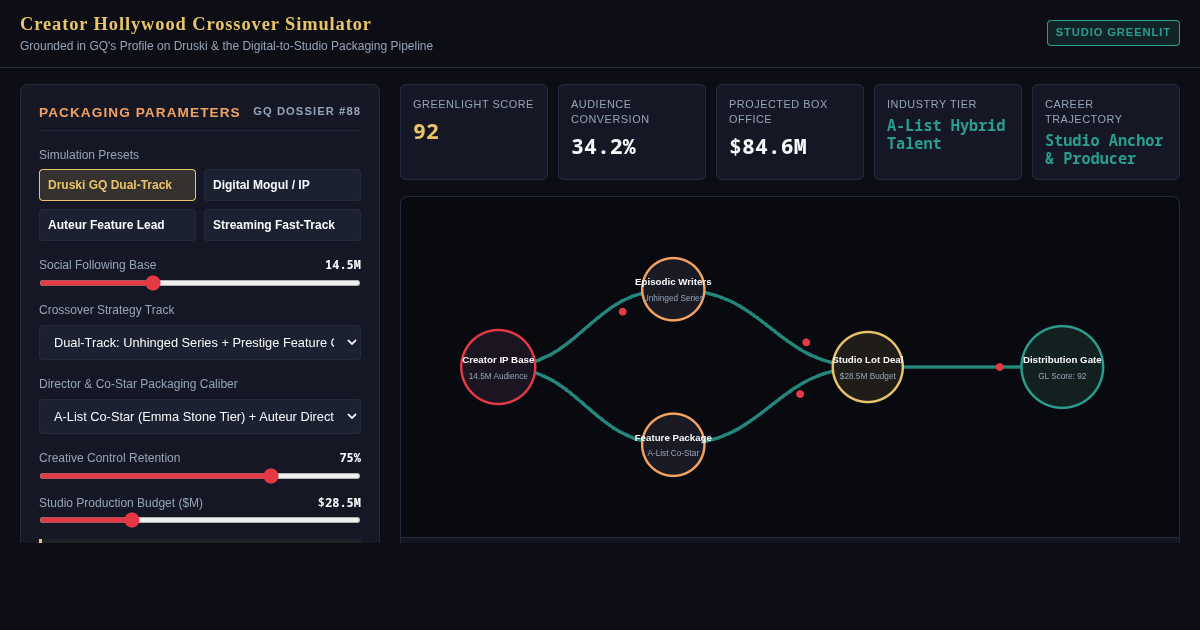The width and height of the screenshot is (1200, 630).
Task: Click the Packaging Parameters heading
Action: click(x=140, y=112)
